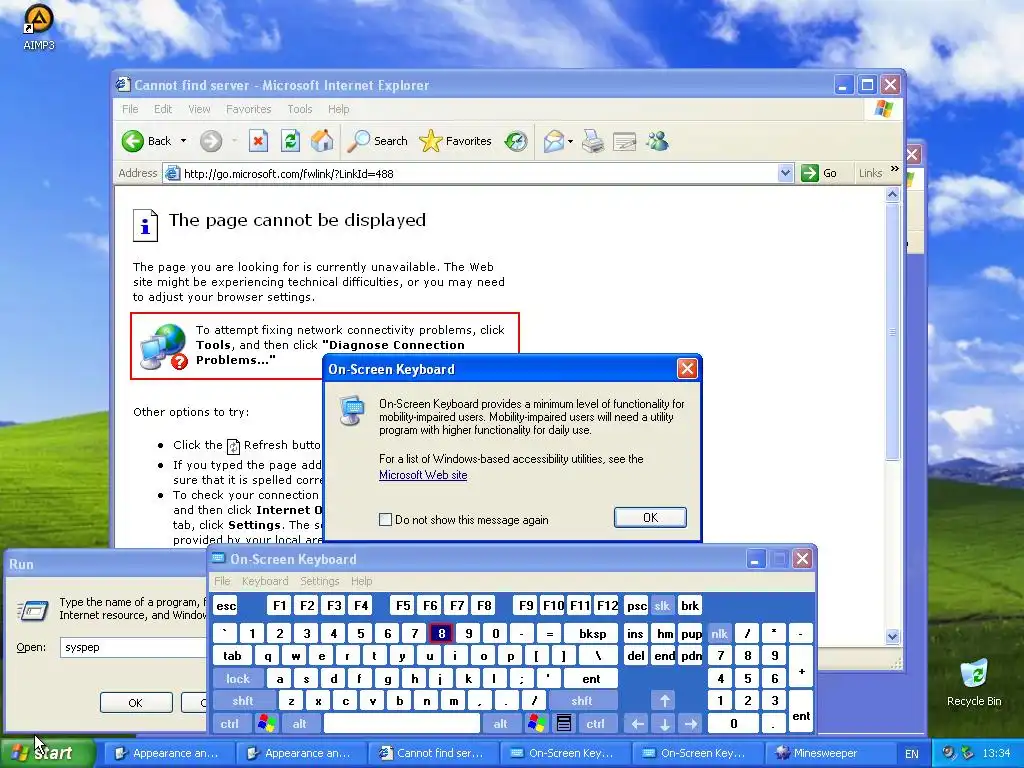This screenshot has height=768, width=1024.
Task: Switch to 'Cannot find ser…' taskbar button
Action: coord(434,754)
